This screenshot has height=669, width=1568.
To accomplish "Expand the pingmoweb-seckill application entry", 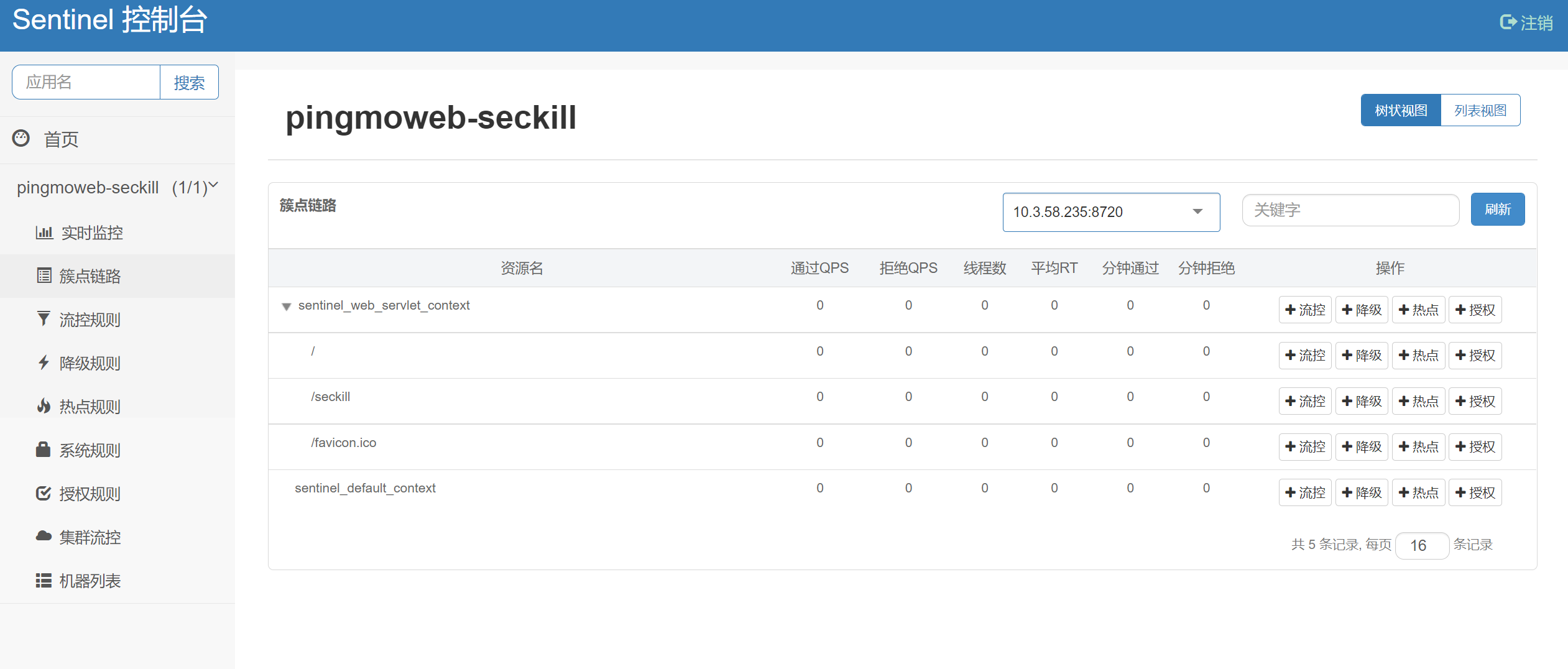I will pos(116,187).
